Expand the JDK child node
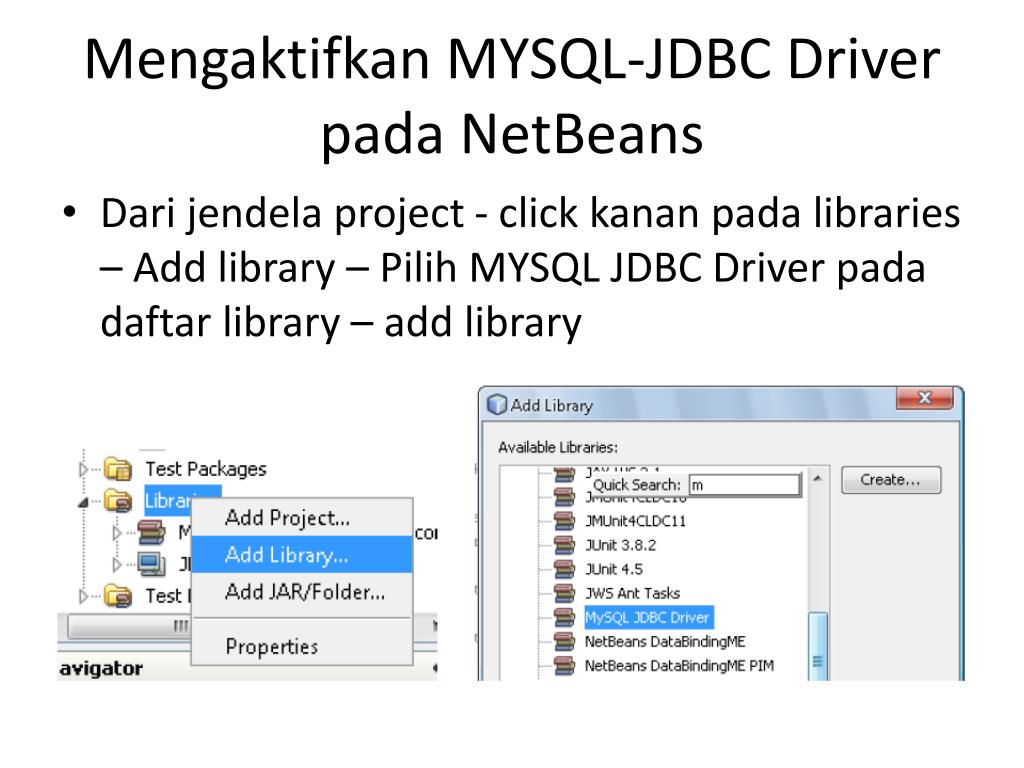1024x768 pixels. click(117, 564)
